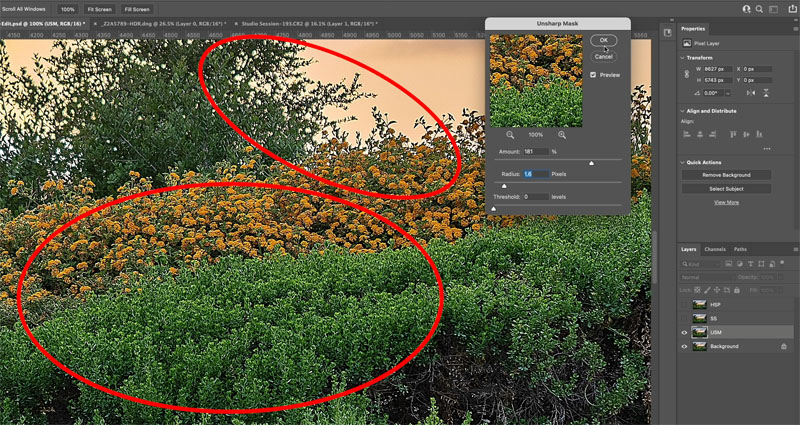
Task: Open more align options ellipsis
Action: pyautogui.click(x=767, y=149)
